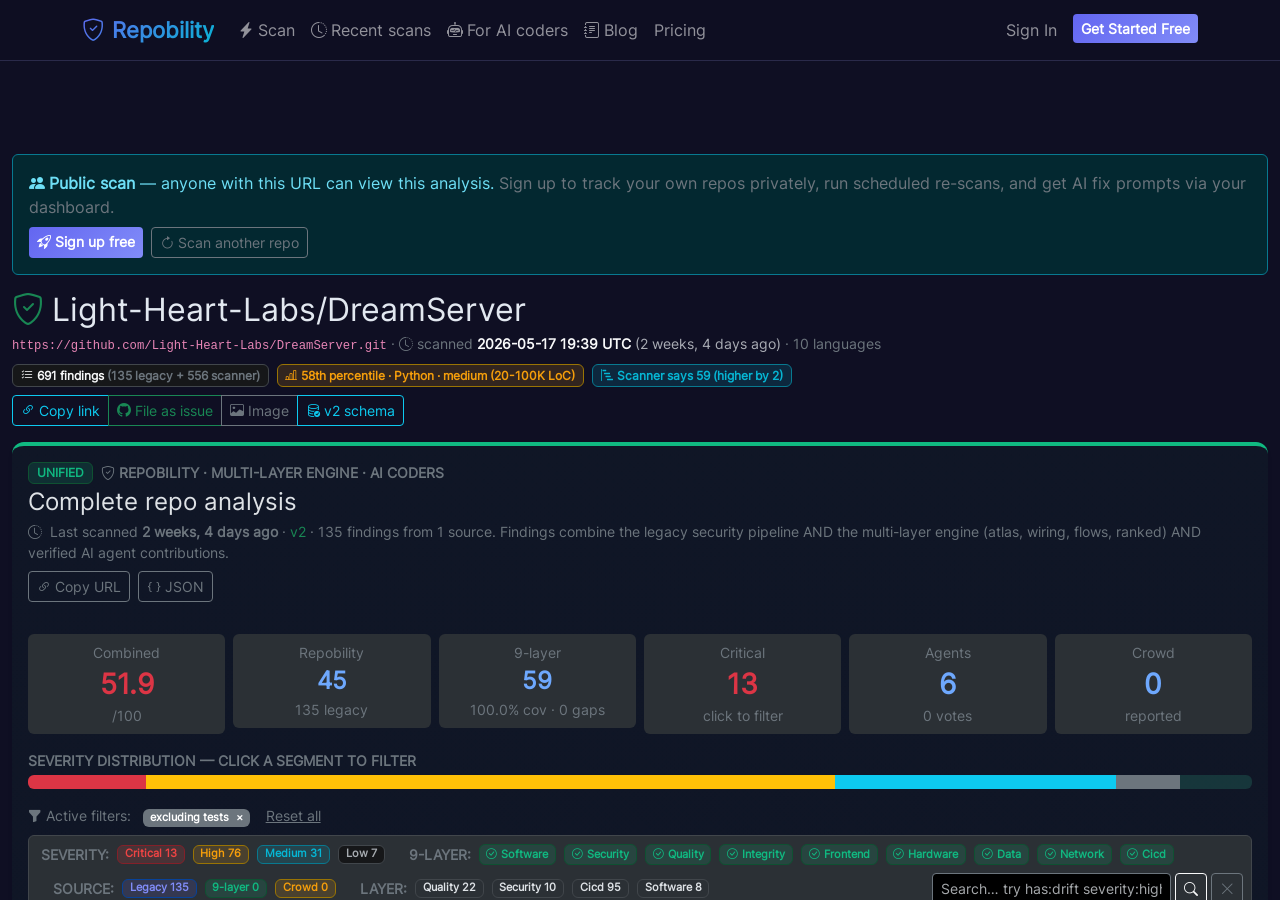Image resolution: width=1280 pixels, height=900 pixels.
Task: Click Copy URL button
Action: pyautogui.click(x=79, y=586)
